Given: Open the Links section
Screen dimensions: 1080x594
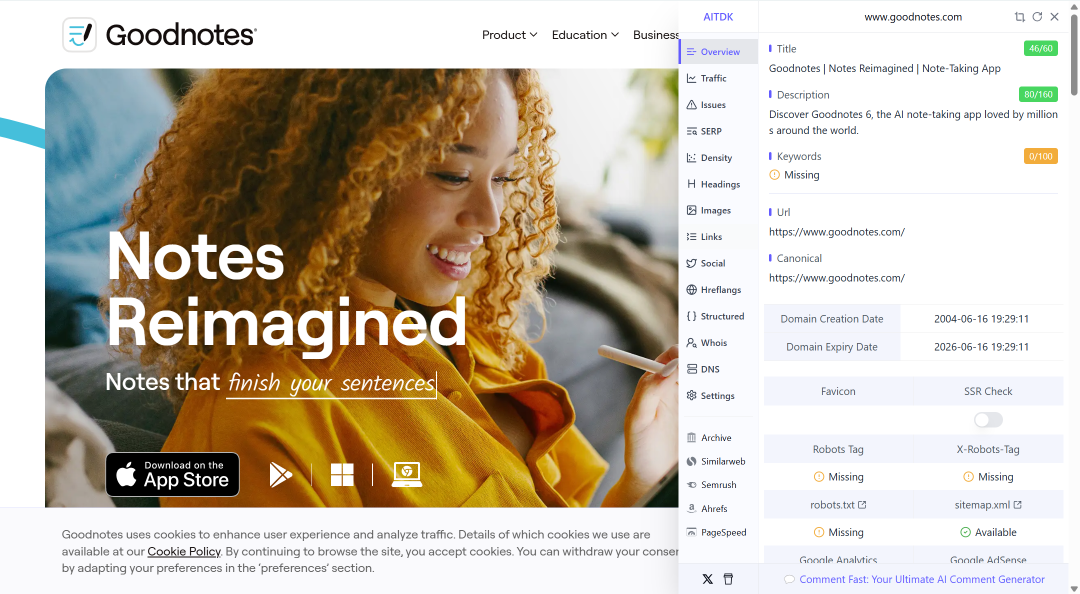Looking at the screenshot, I should 718,236.
